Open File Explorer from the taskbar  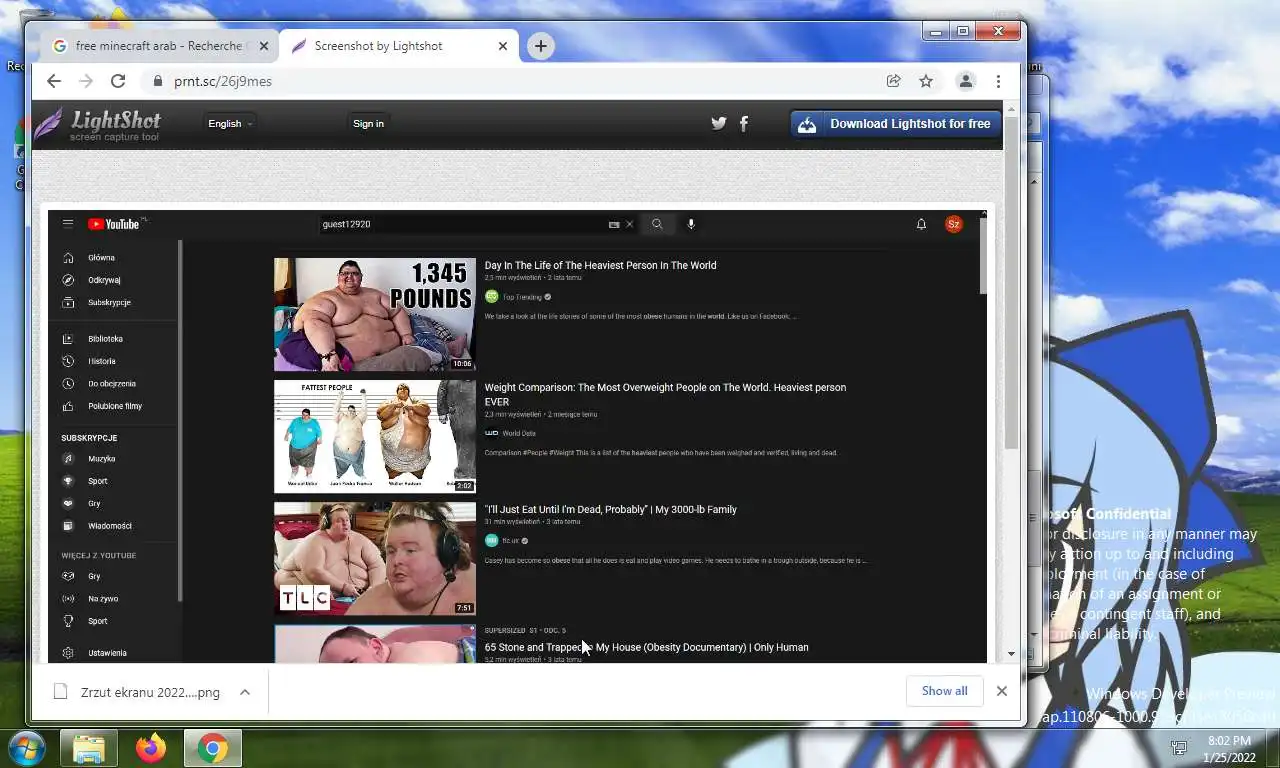click(x=89, y=749)
